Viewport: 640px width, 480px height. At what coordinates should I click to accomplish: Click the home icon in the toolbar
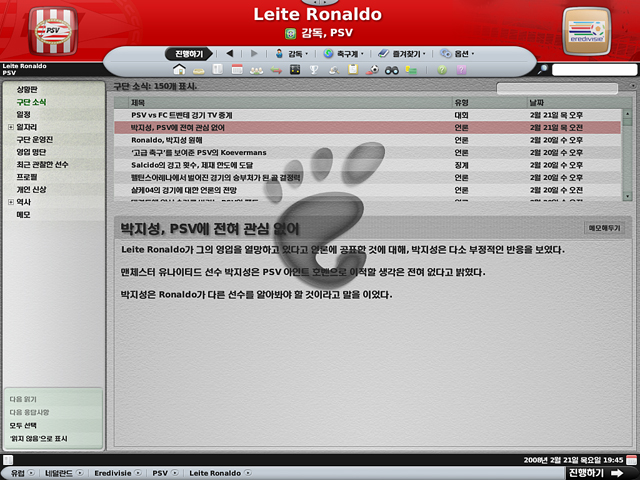point(180,70)
